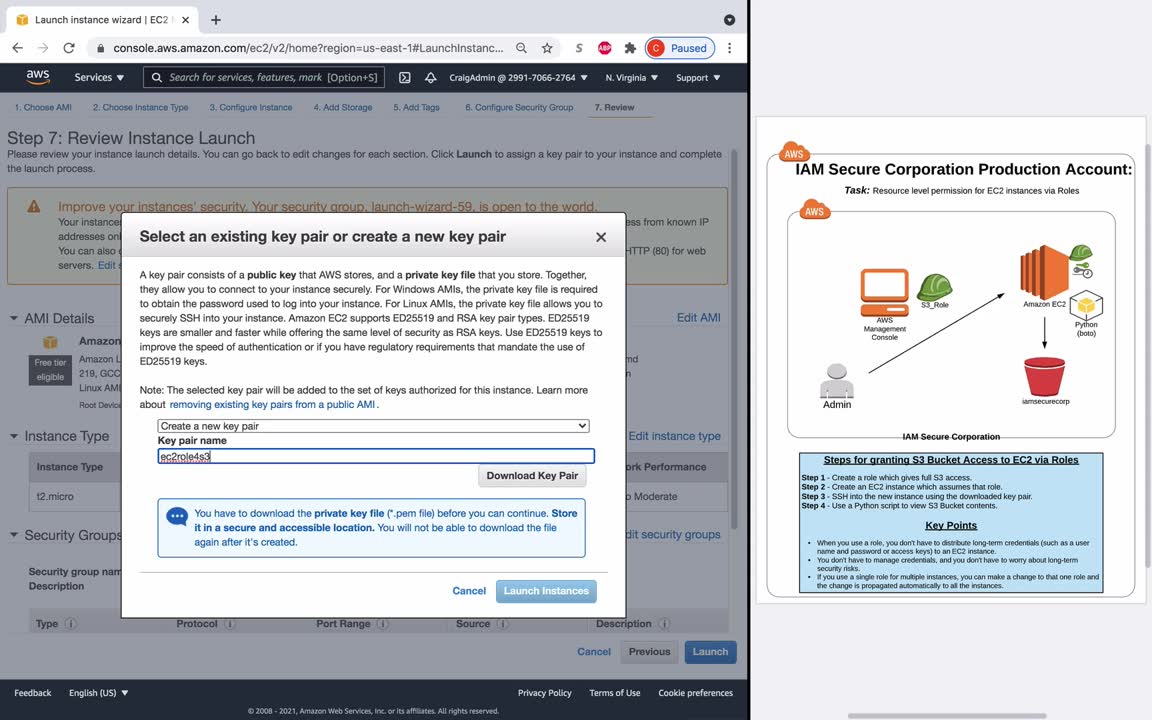Click the warning triangle icon in security alert
Viewport: 1152px width, 720px height.
tap(34, 206)
